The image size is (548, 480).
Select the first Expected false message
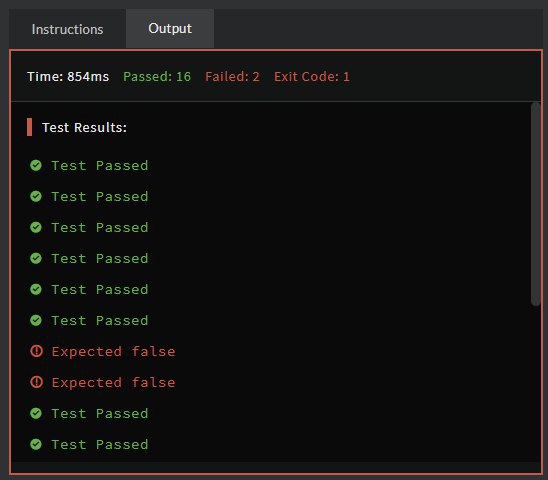113,351
